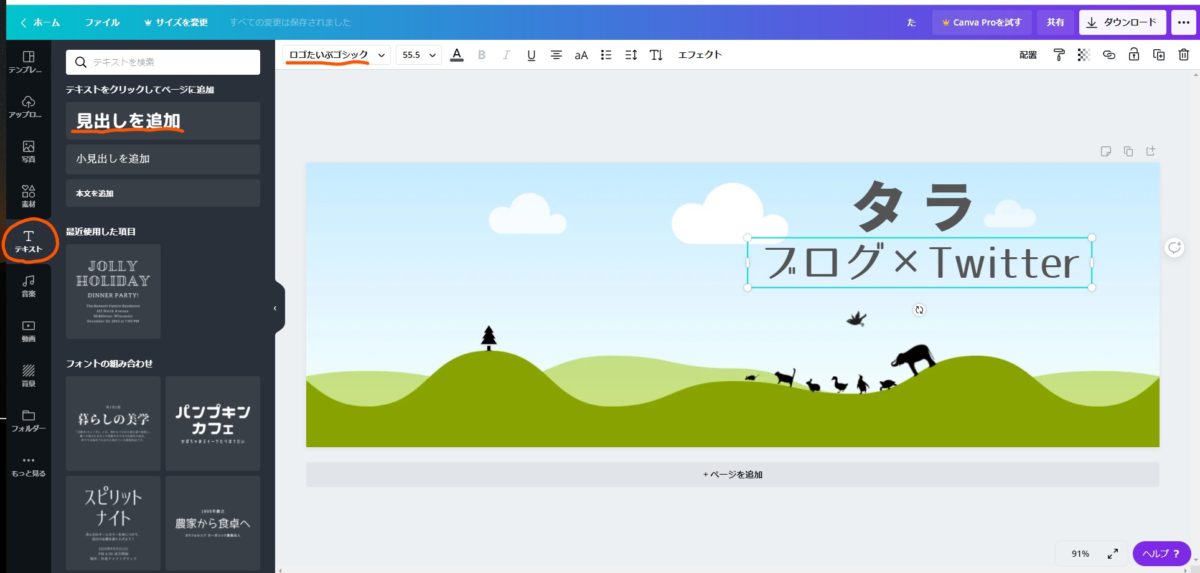The height and width of the screenshot is (573, 1200).
Task: Select the Jolly Holiday recent text template
Action: tap(113, 291)
